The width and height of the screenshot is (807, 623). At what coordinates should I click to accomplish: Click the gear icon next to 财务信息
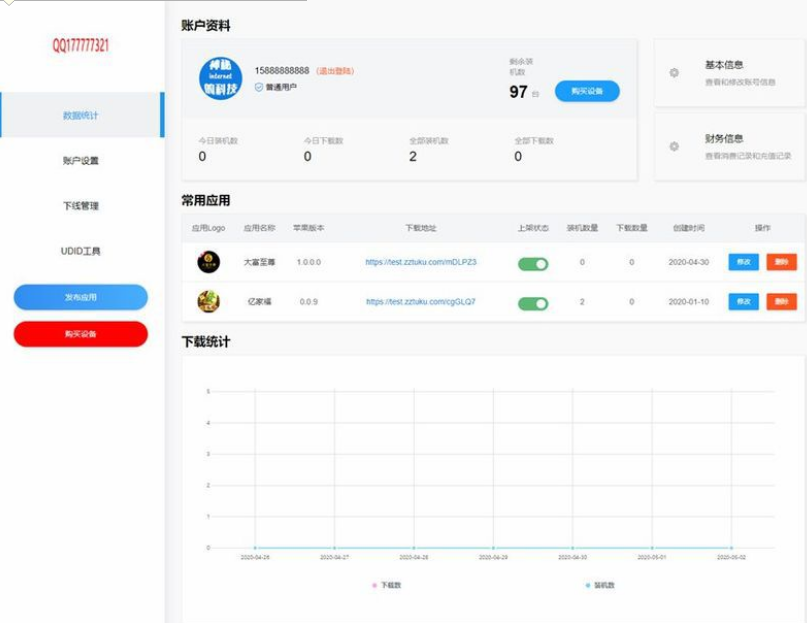[x=674, y=146]
